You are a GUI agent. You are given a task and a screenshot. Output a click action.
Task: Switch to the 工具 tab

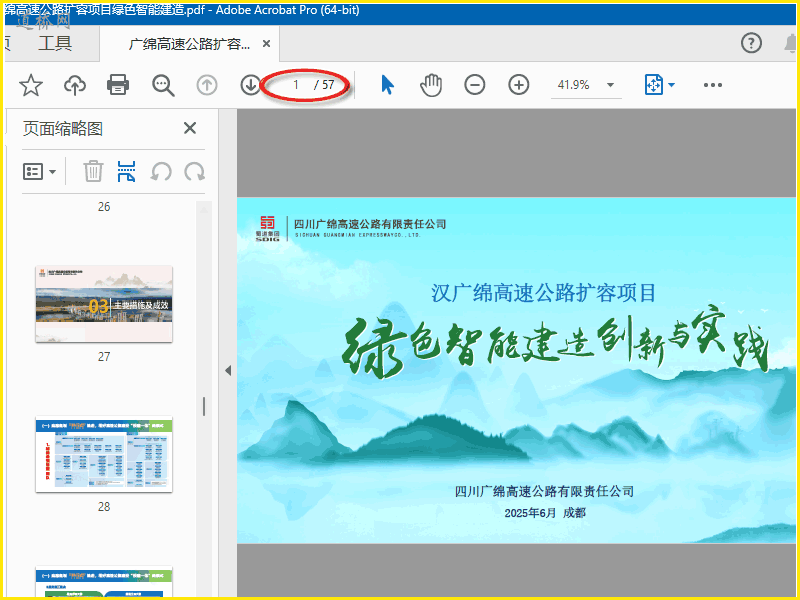tap(55, 43)
